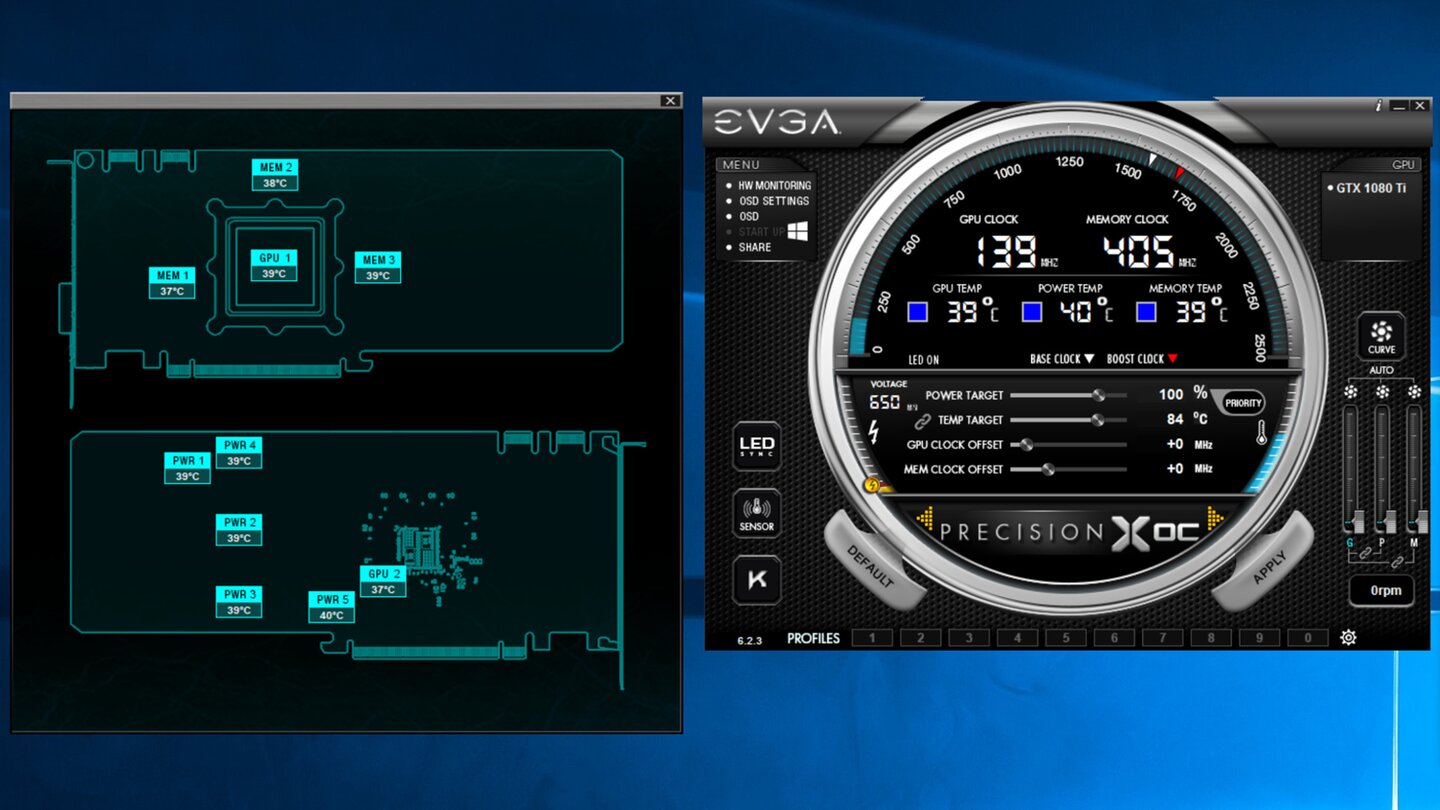The width and height of the screenshot is (1440, 810).
Task: Close the sensor diagram window
Action: [670, 101]
